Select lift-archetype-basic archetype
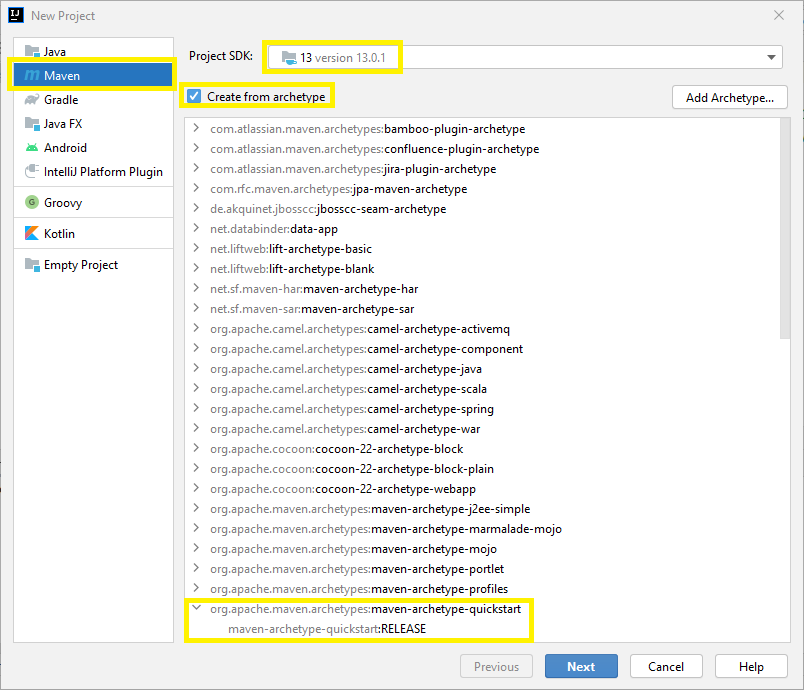This screenshot has height=690, width=804. [291, 249]
